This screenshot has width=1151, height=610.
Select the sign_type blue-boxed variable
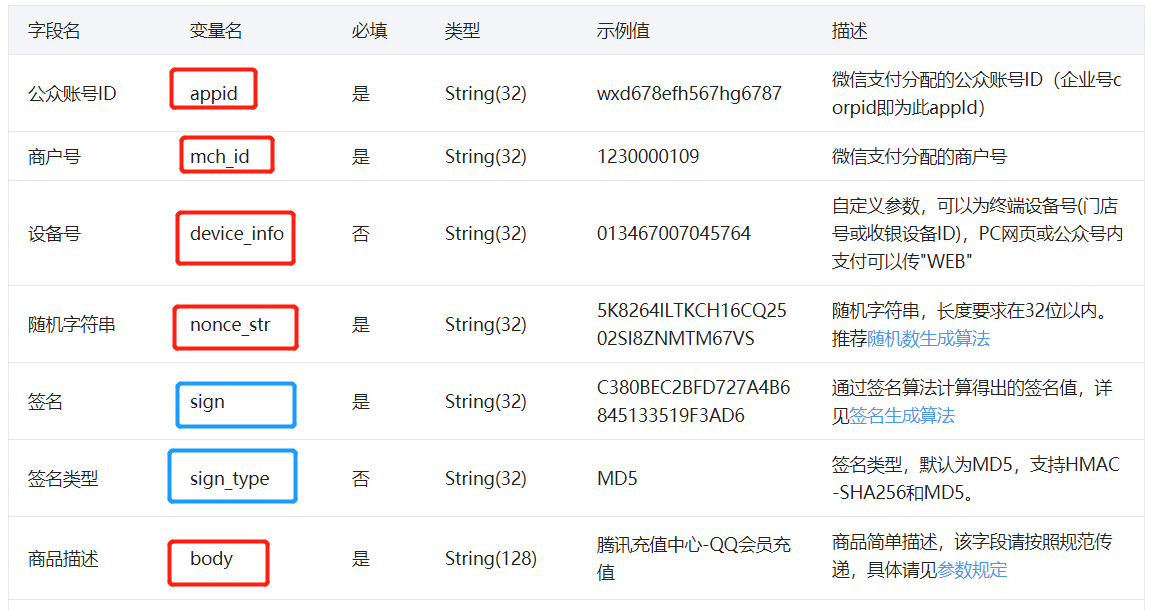(x=232, y=476)
